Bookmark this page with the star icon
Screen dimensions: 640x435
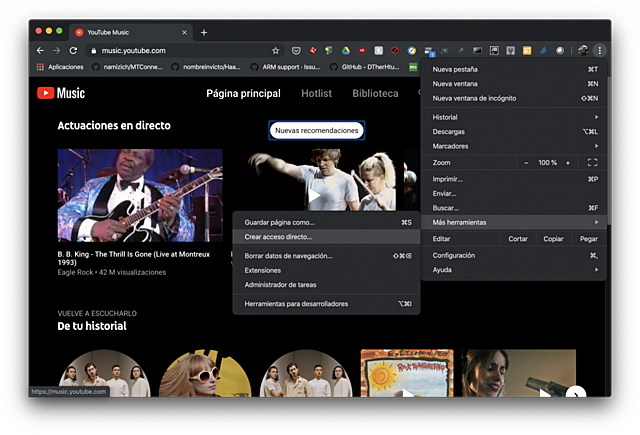276,51
